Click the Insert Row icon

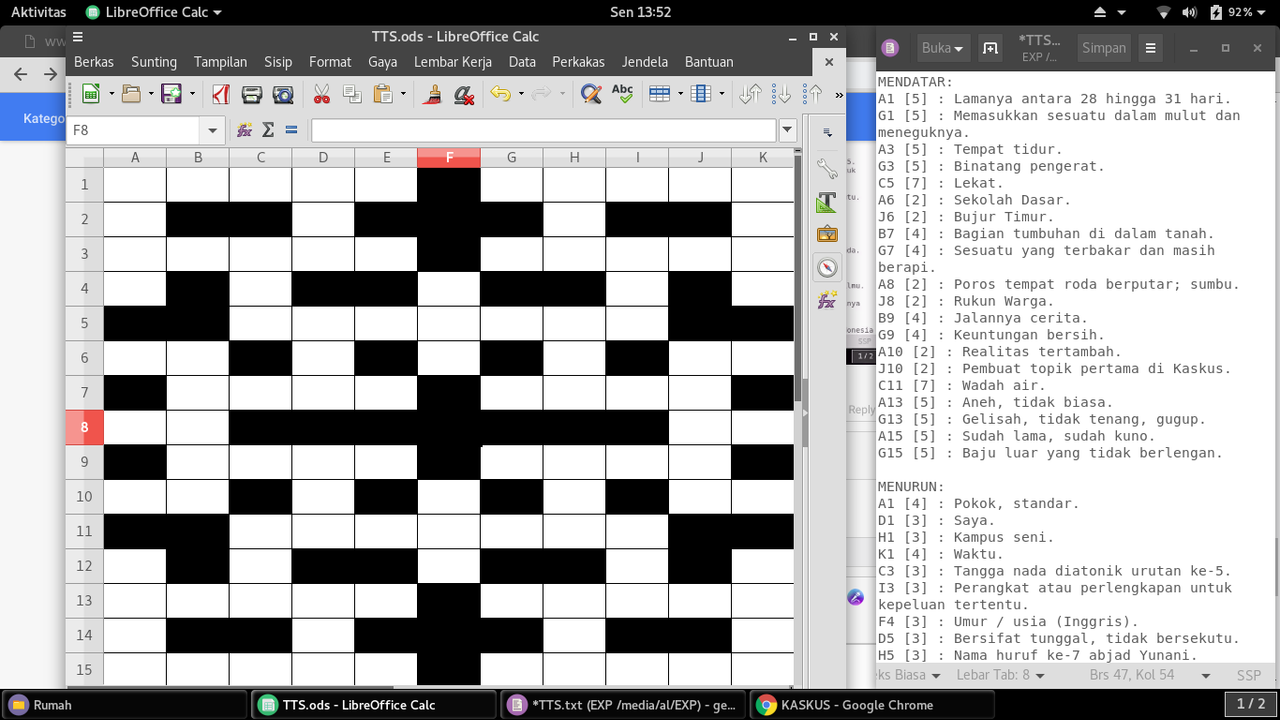[x=659, y=94]
